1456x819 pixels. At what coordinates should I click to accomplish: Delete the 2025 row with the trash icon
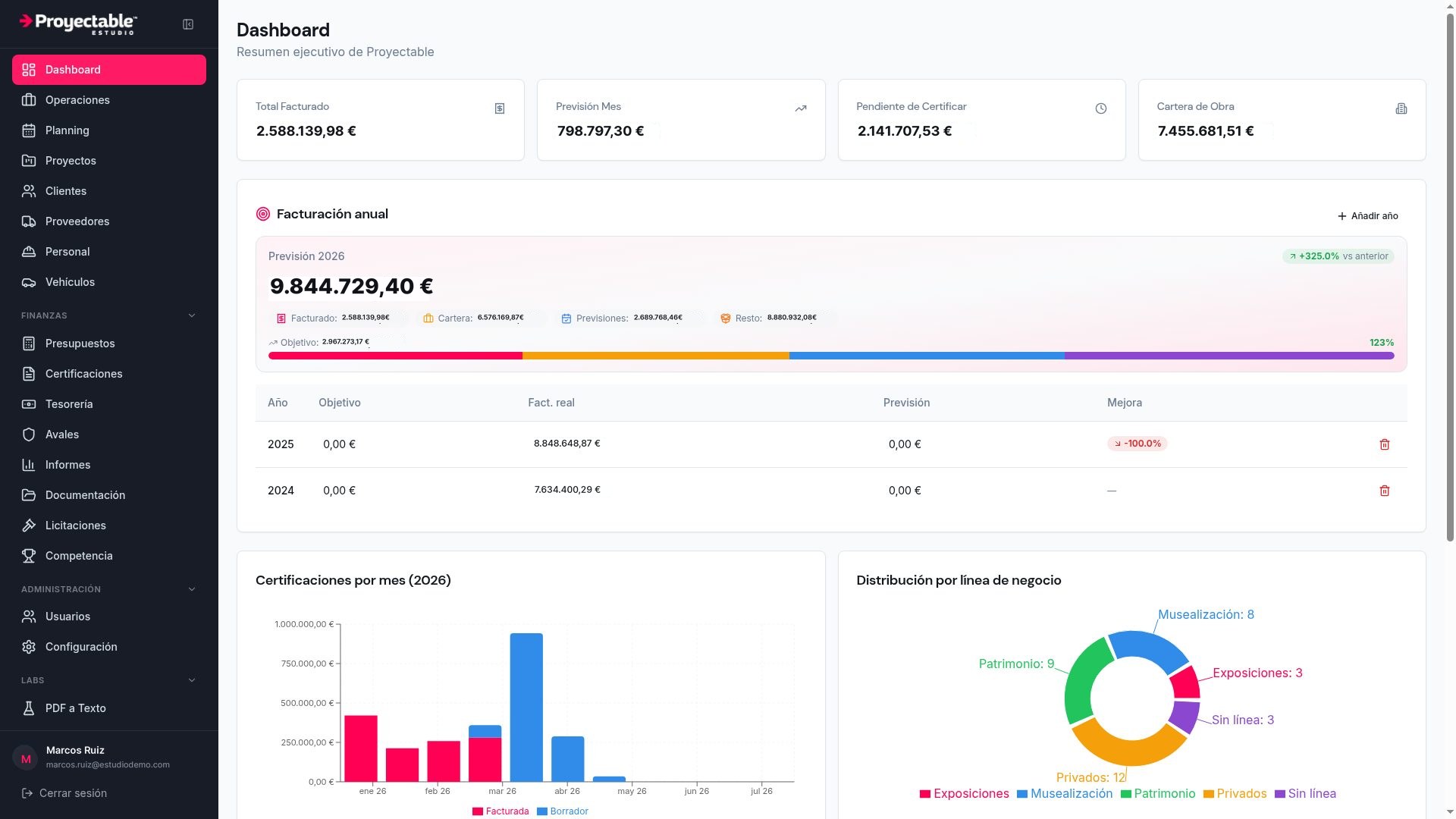[x=1384, y=444]
